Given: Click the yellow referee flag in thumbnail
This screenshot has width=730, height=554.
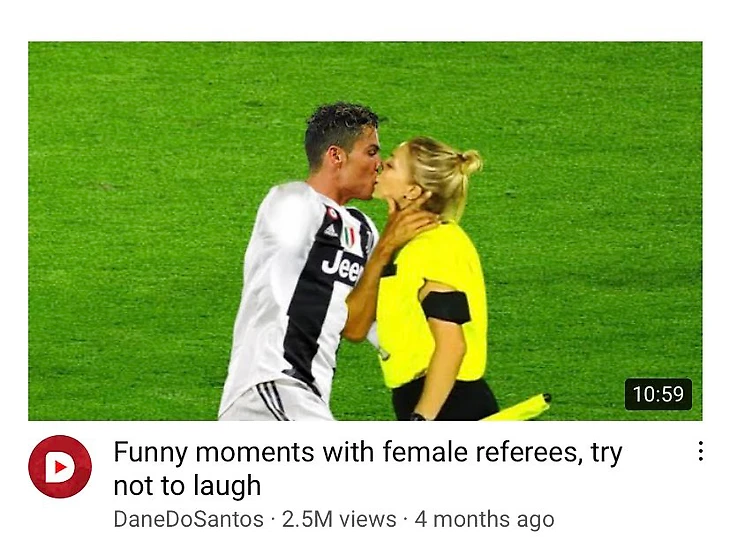Looking at the screenshot, I should tap(517, 408).
